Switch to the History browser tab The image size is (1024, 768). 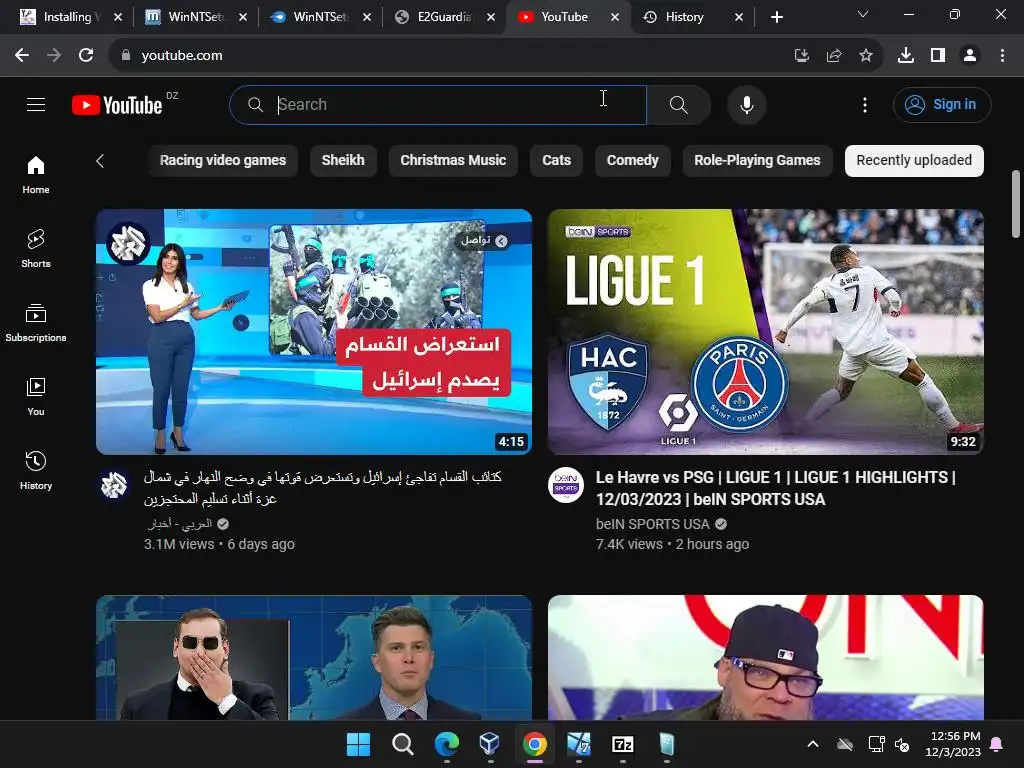(x=692, y=17)
